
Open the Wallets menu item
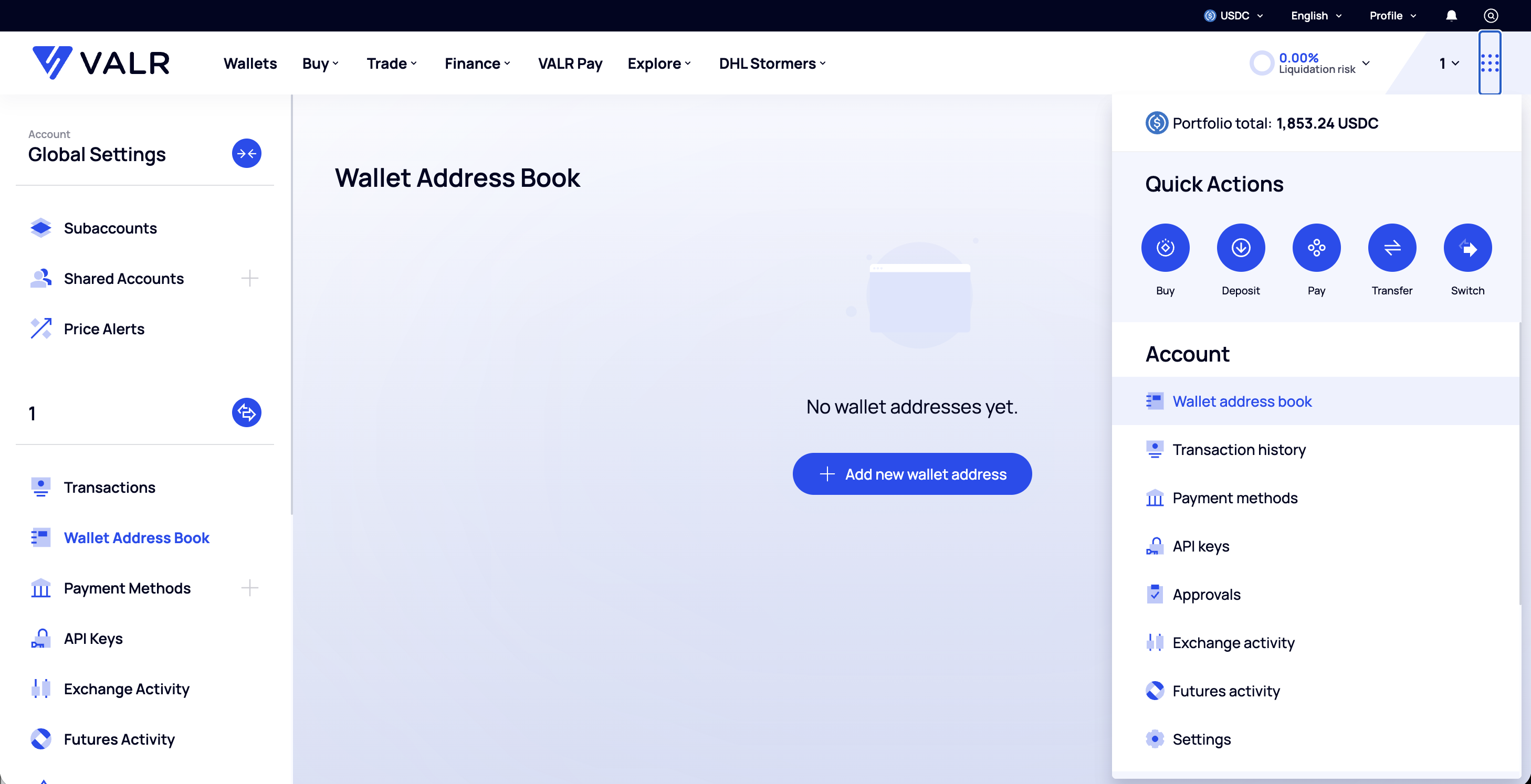pyautogui.click(x=249, y=63)
